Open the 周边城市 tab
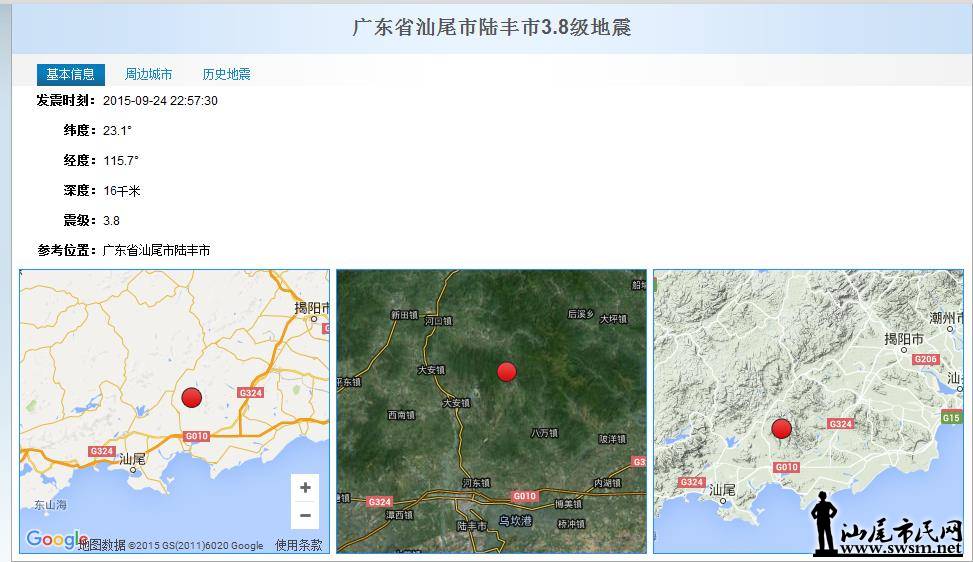Screen dimensions: 973x562 (x=148, y=74)
